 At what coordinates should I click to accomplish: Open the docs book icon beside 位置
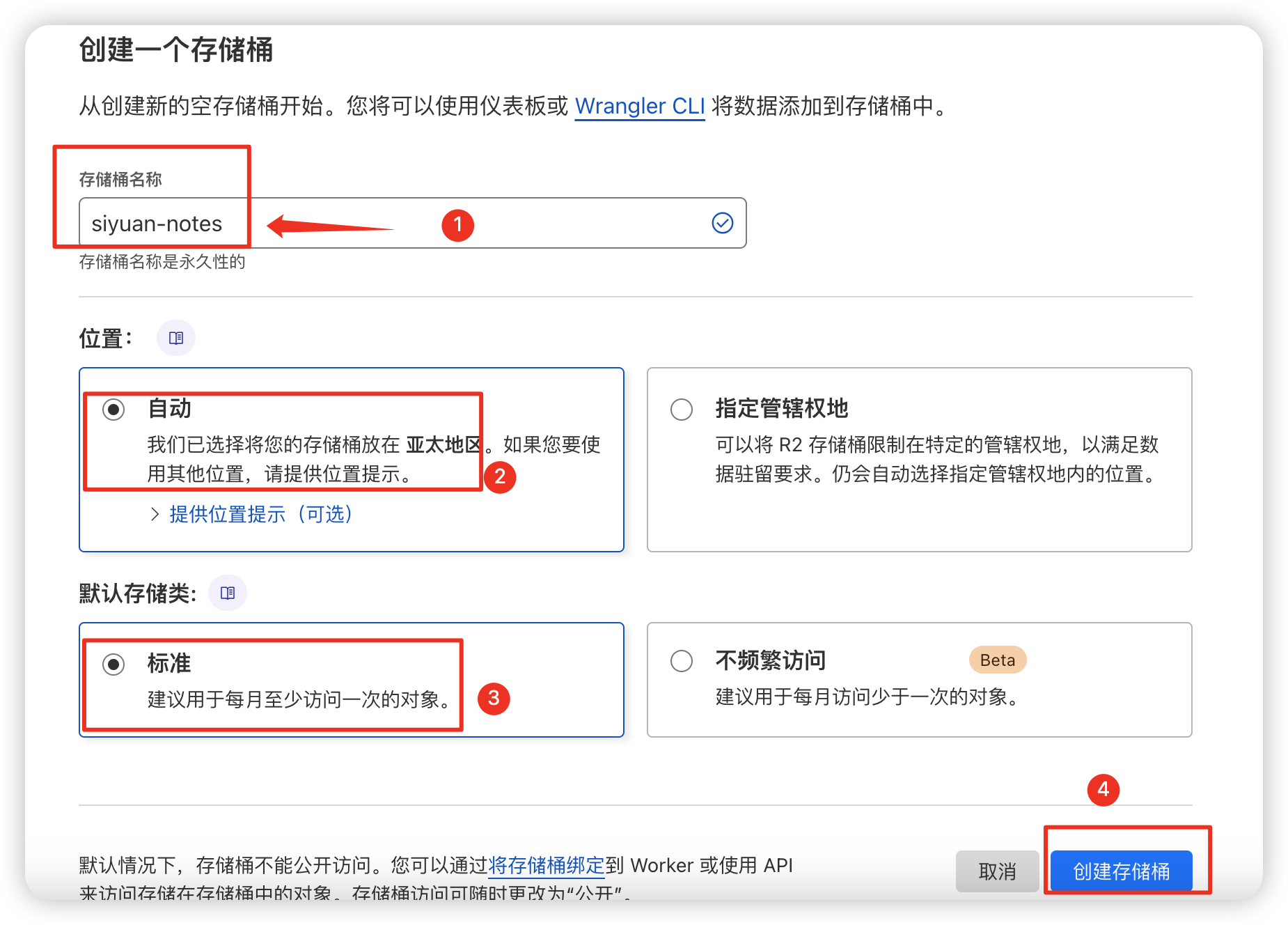tap(176, 338)
